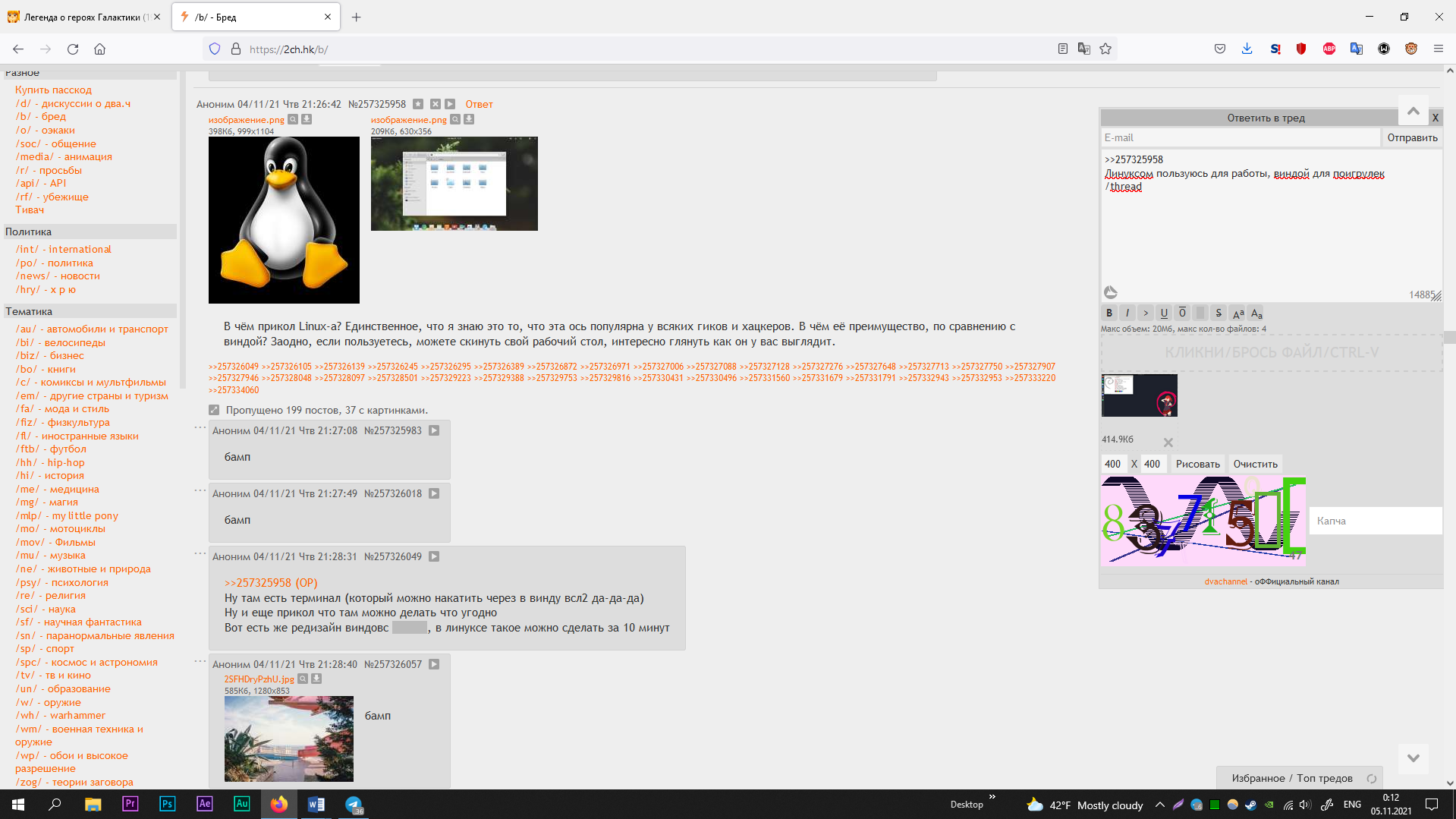Open post menu arrow for post №257326018
The width and height of the screenshot is (1456, 819).
(x=434, y=493)
